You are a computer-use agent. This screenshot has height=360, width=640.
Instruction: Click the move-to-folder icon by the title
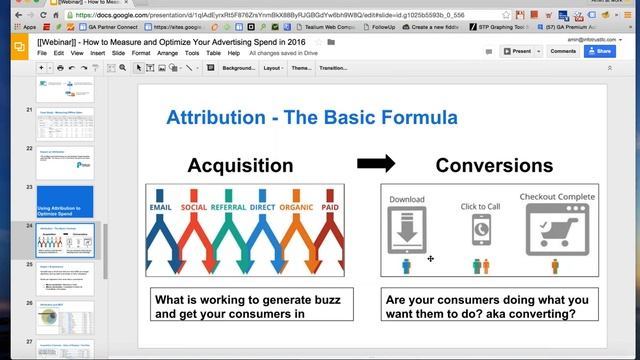coord(331,42)
